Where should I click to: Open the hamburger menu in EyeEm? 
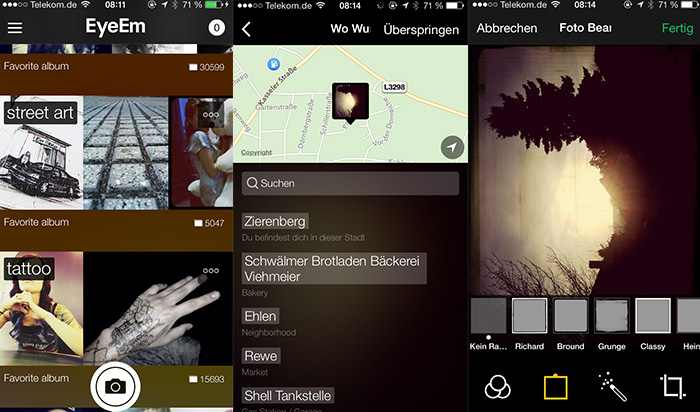pyautogui.click(x=15, y=28)
